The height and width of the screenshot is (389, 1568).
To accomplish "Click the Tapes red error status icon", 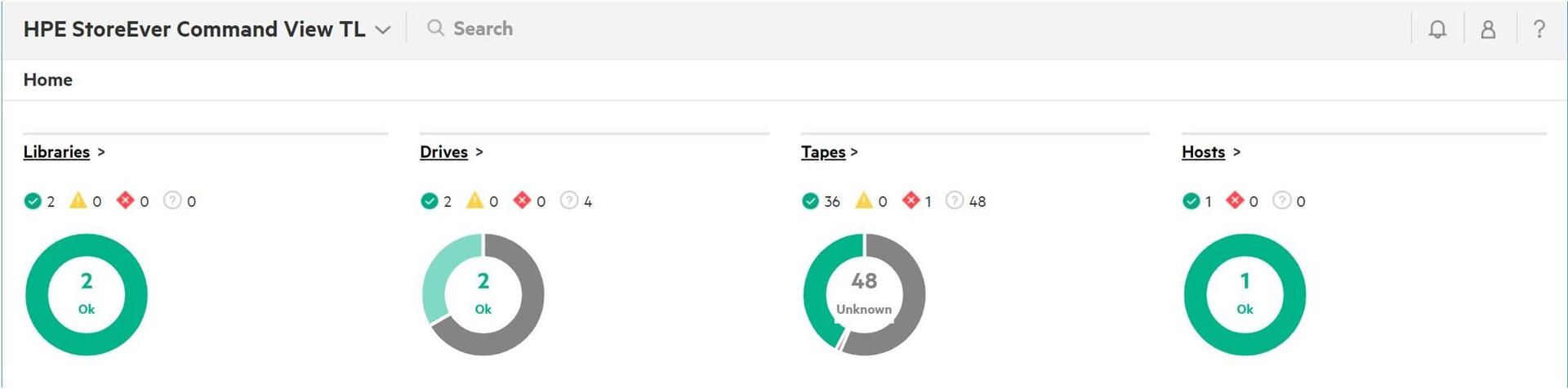I will point(911,200).
